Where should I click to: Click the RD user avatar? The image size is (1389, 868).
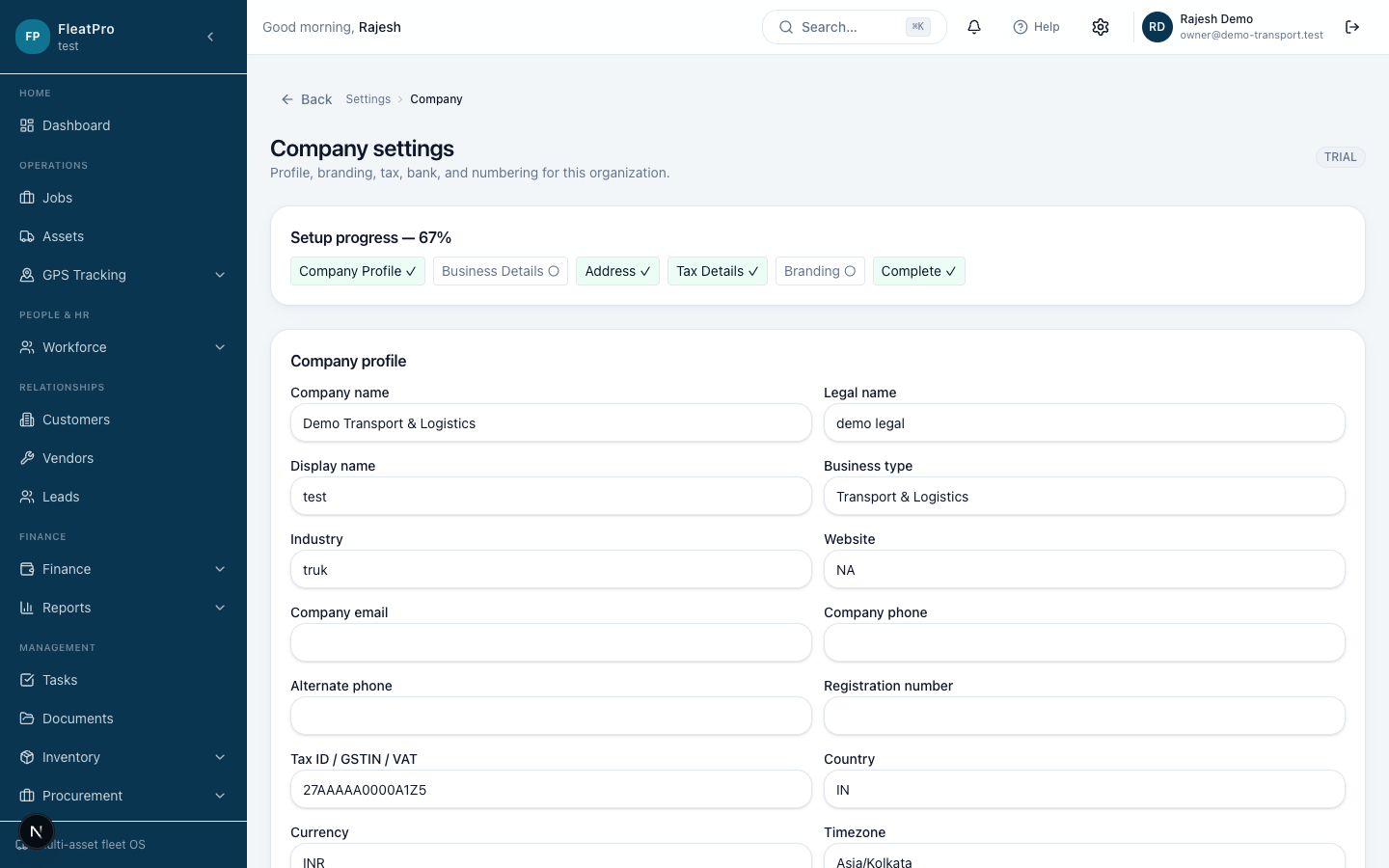pos(1157,27)
